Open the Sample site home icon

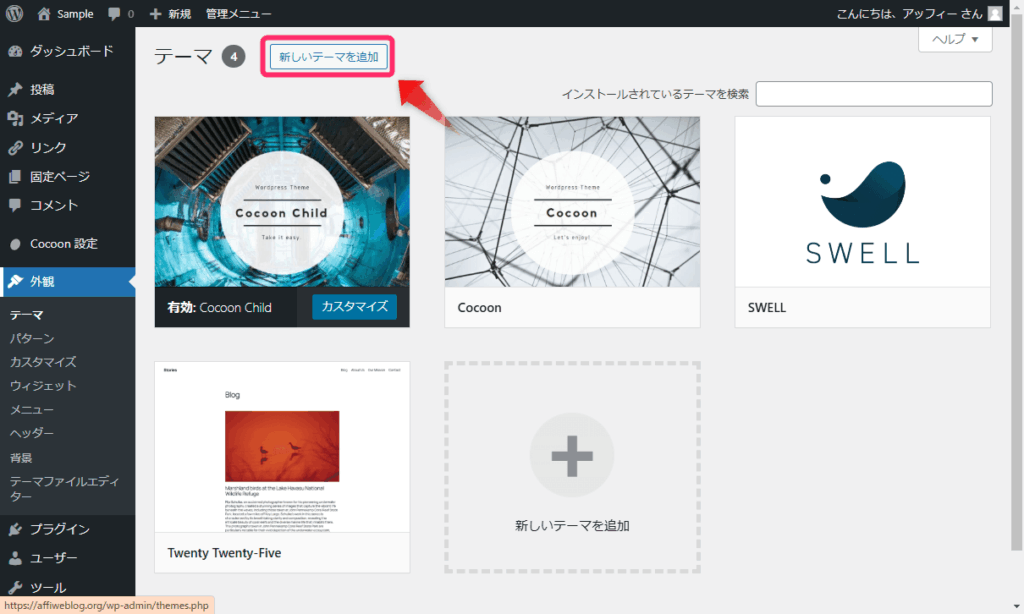(44, 14)
